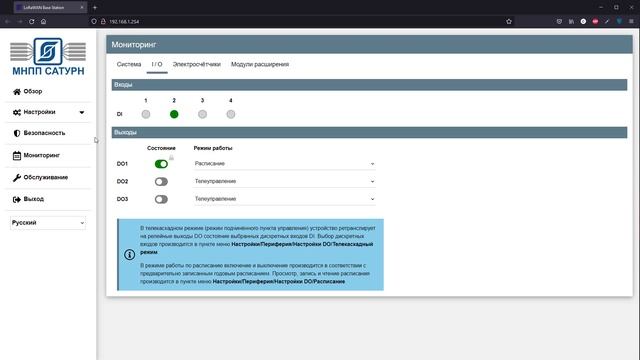Viewport: 640px width, 360px height.
Task: Click DI input indicator 1
Action: click(x=146, y=114)
